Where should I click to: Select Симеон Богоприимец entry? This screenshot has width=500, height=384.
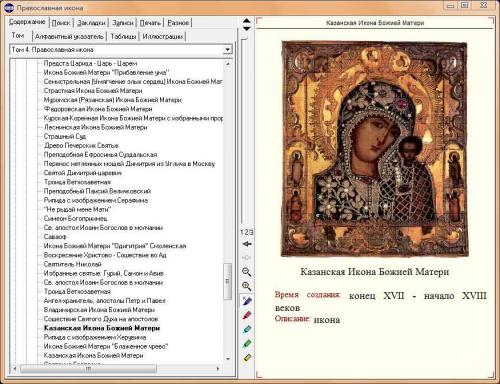(x=75, y=218)
